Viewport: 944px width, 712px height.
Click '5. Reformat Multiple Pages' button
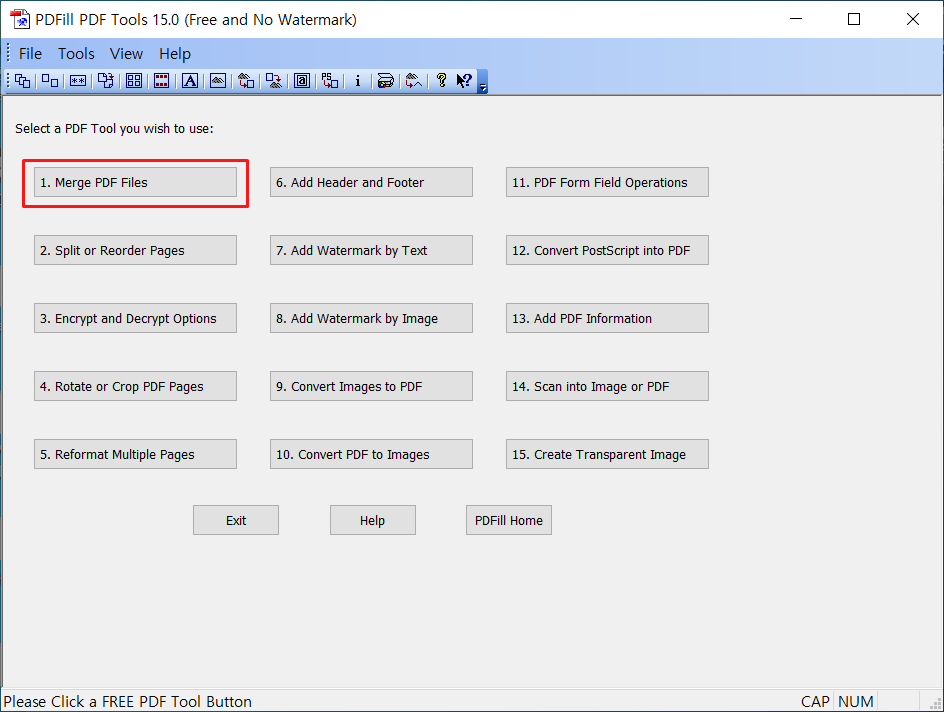135,454
